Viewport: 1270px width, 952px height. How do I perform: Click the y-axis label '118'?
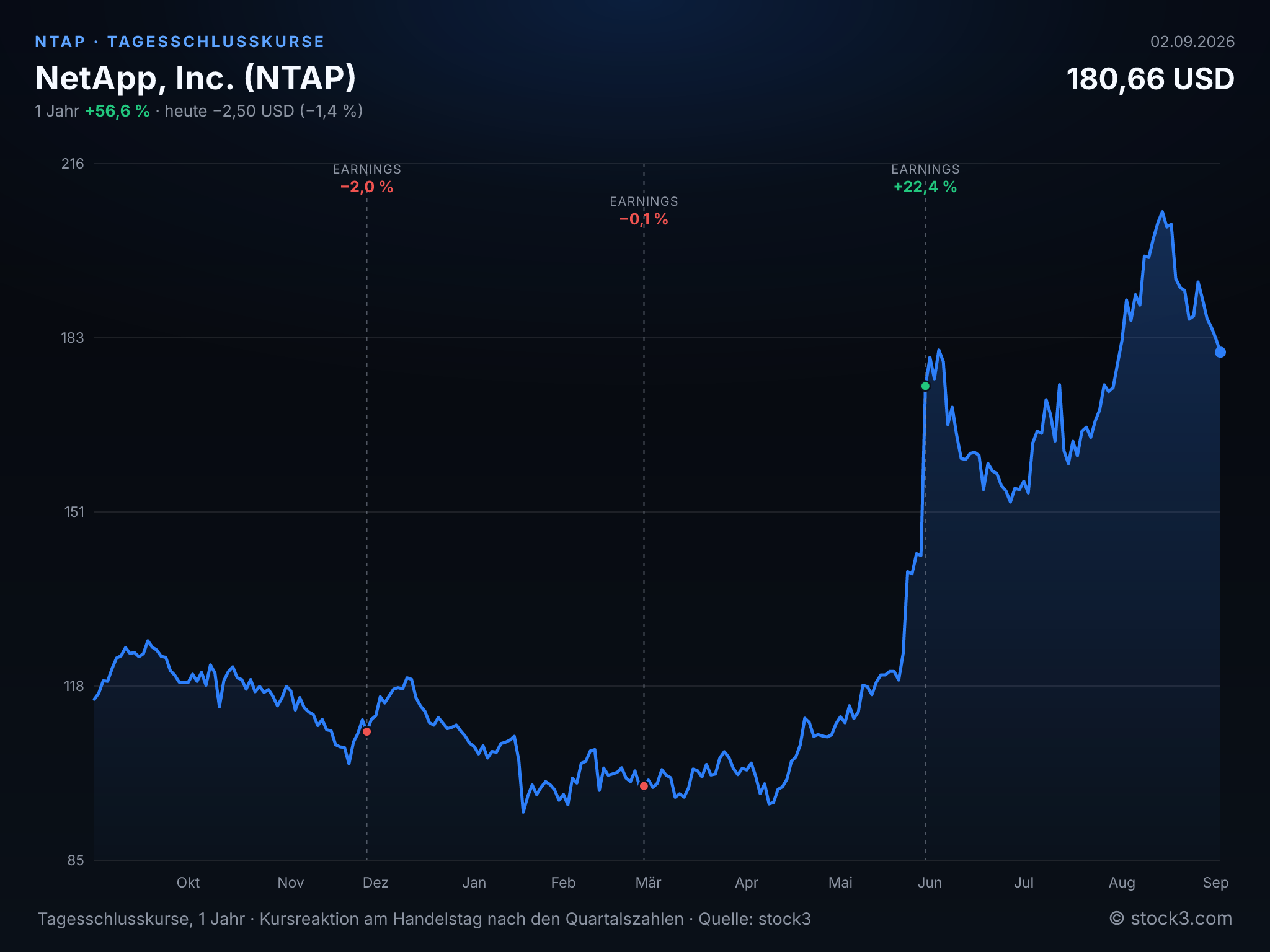(x=74, y=686)
